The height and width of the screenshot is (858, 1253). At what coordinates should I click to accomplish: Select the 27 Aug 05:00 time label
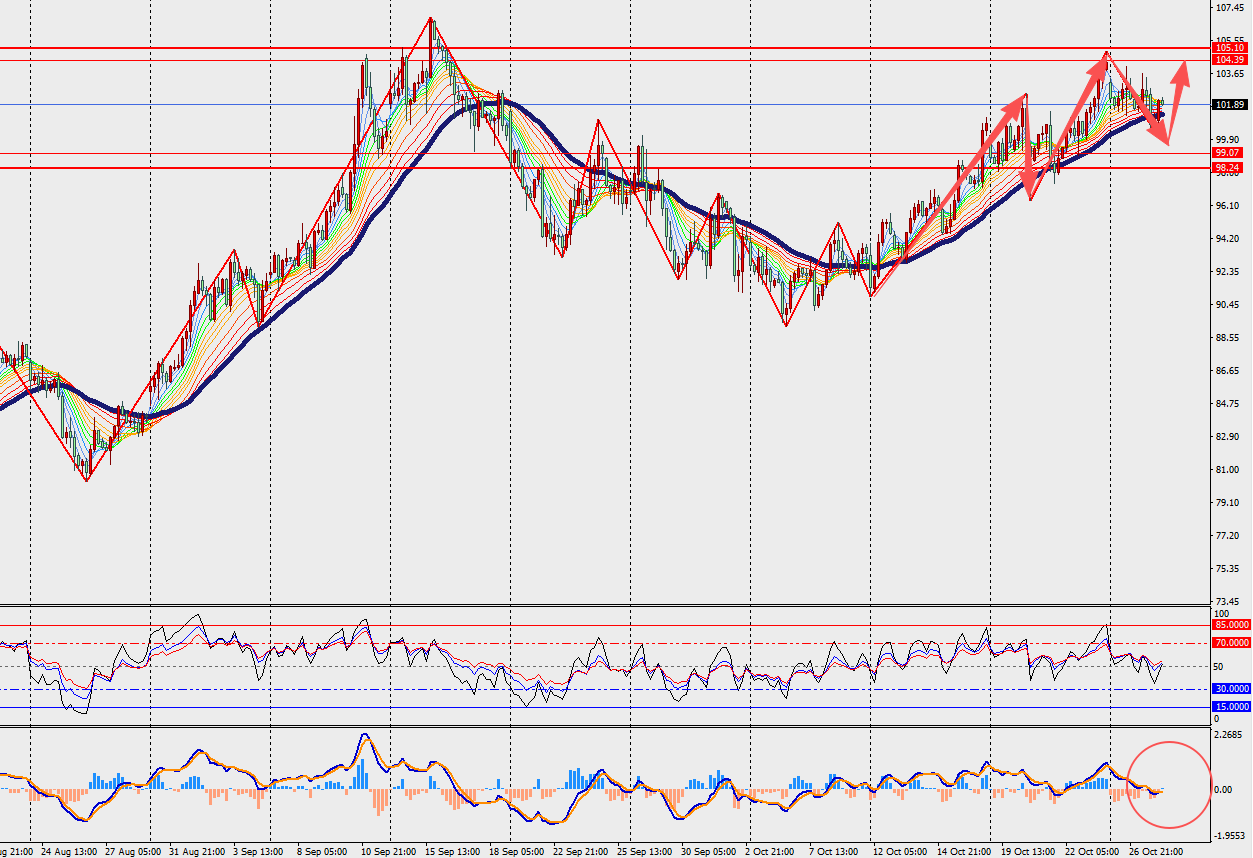[x=134, y=851]
